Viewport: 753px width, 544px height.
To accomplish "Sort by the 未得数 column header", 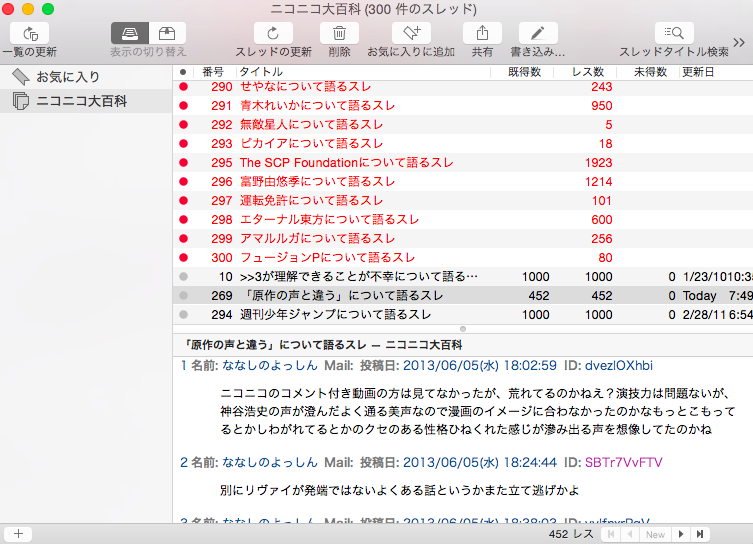I will (648, 72).
